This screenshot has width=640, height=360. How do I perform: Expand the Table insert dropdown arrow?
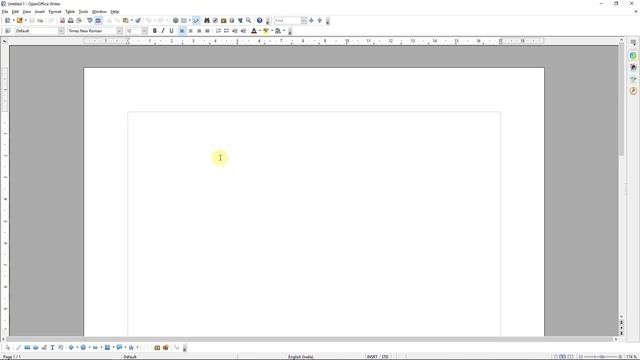(x=189, y=20)
